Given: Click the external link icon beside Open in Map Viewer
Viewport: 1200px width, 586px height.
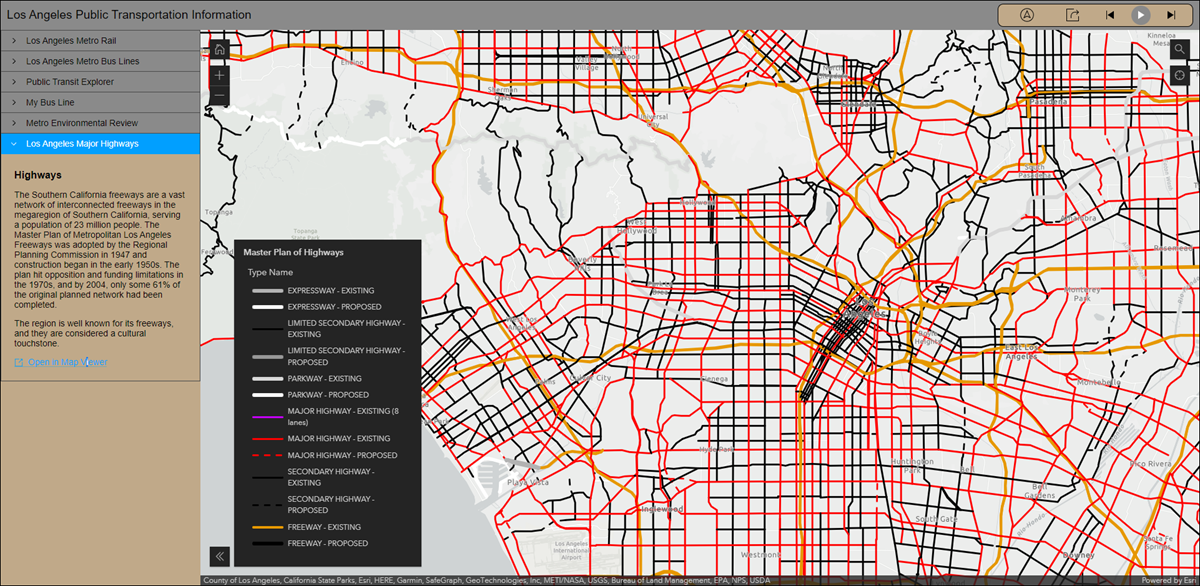Looking at the screenshot, I should (19, 362).
